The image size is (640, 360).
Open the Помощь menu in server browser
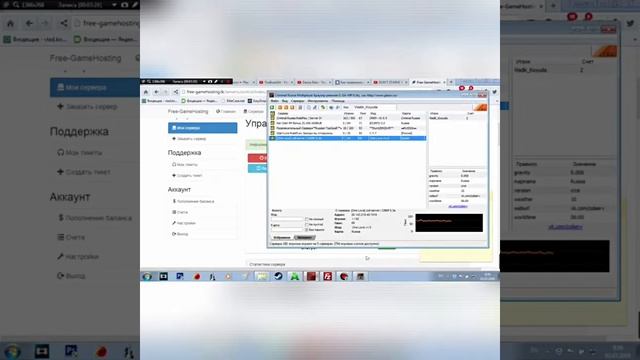pos(338,101)
